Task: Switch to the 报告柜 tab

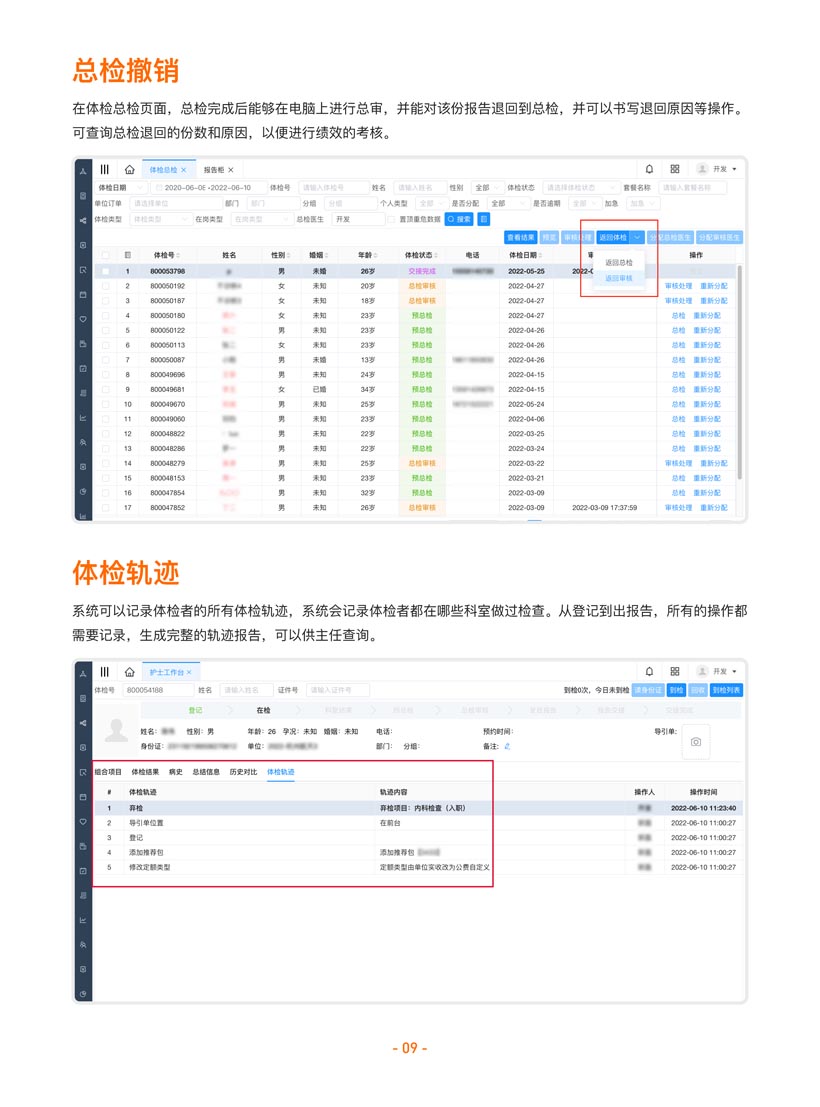Action: tap(214, 171)
